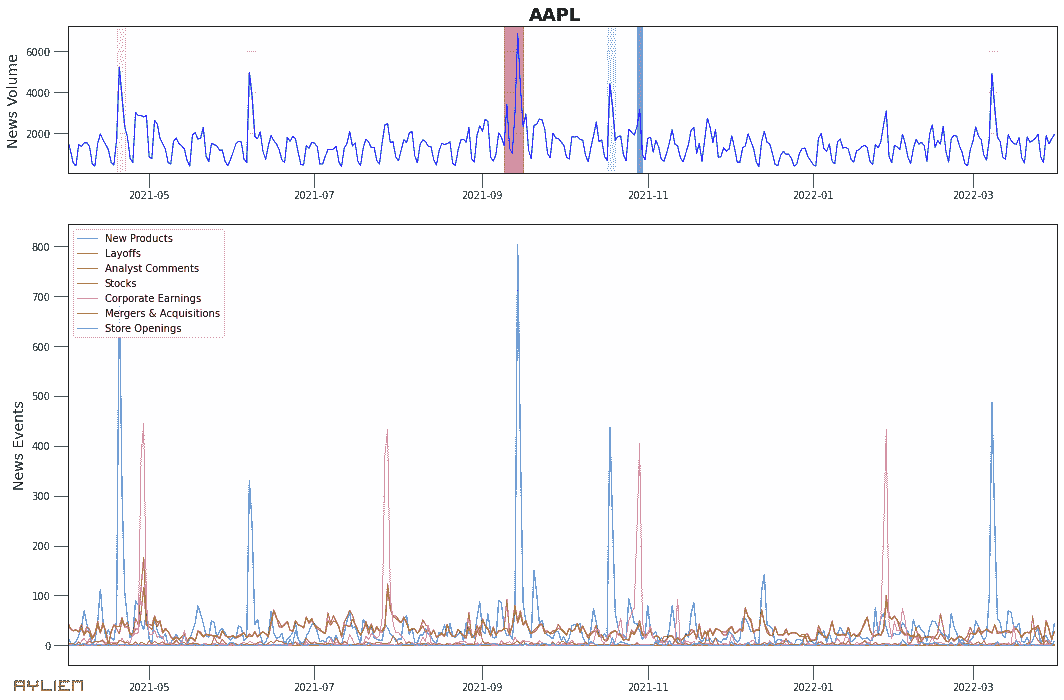1064x700 pixels.
Task: Toggle the Mergers & Acquisitions legend entry
Action: (162, 314)
